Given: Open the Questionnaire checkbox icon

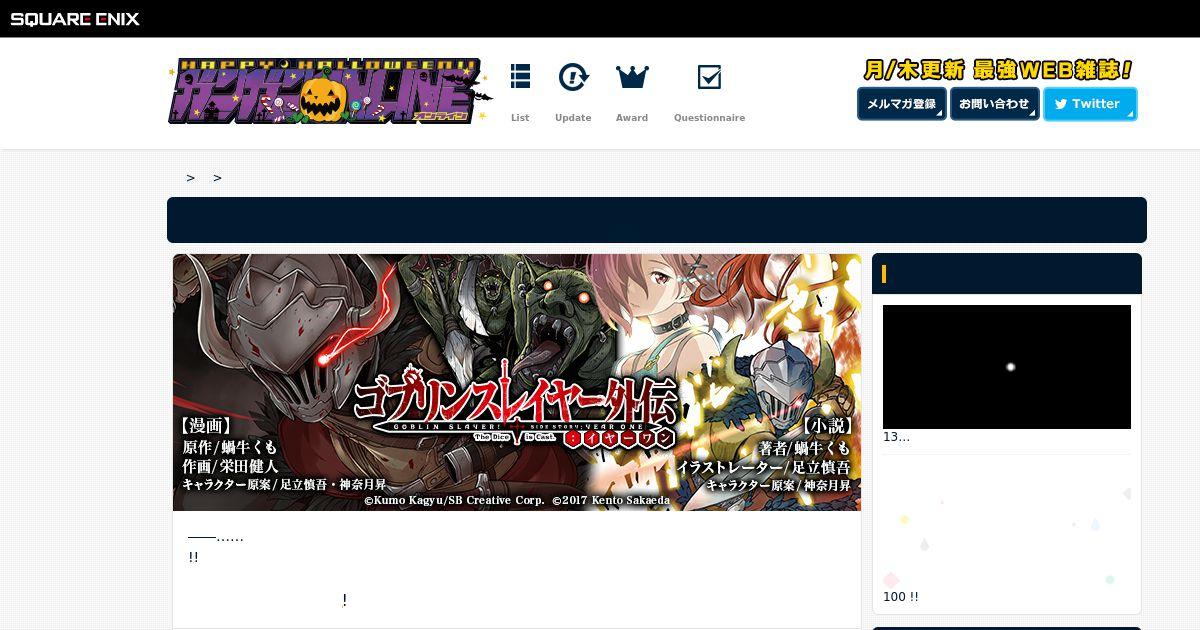Looking at the screenshot, I should click(709, 77).
